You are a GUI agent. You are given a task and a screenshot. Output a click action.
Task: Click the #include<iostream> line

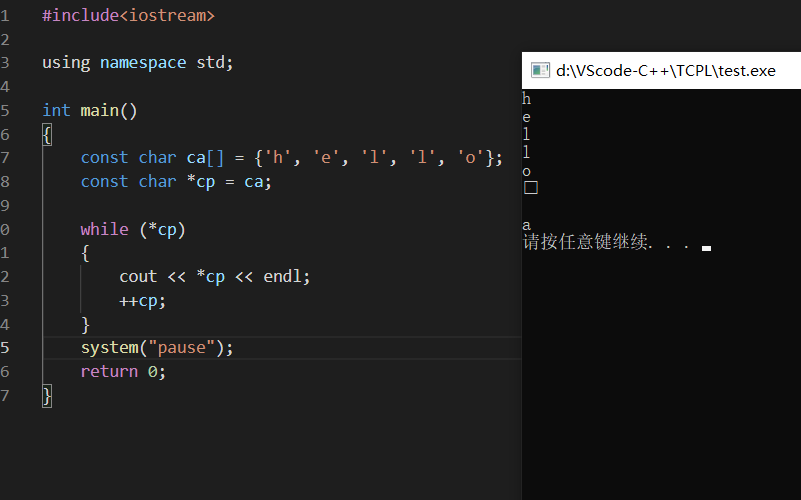(128, 15)
